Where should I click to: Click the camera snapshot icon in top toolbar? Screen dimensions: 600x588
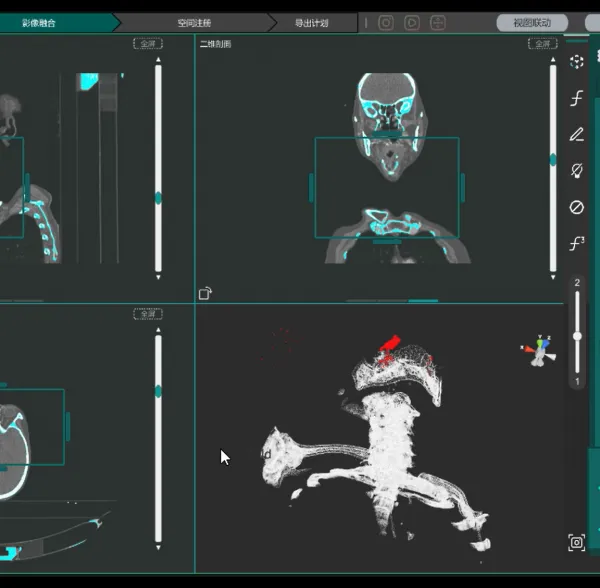pyautogui.click(x=386, y=23)
